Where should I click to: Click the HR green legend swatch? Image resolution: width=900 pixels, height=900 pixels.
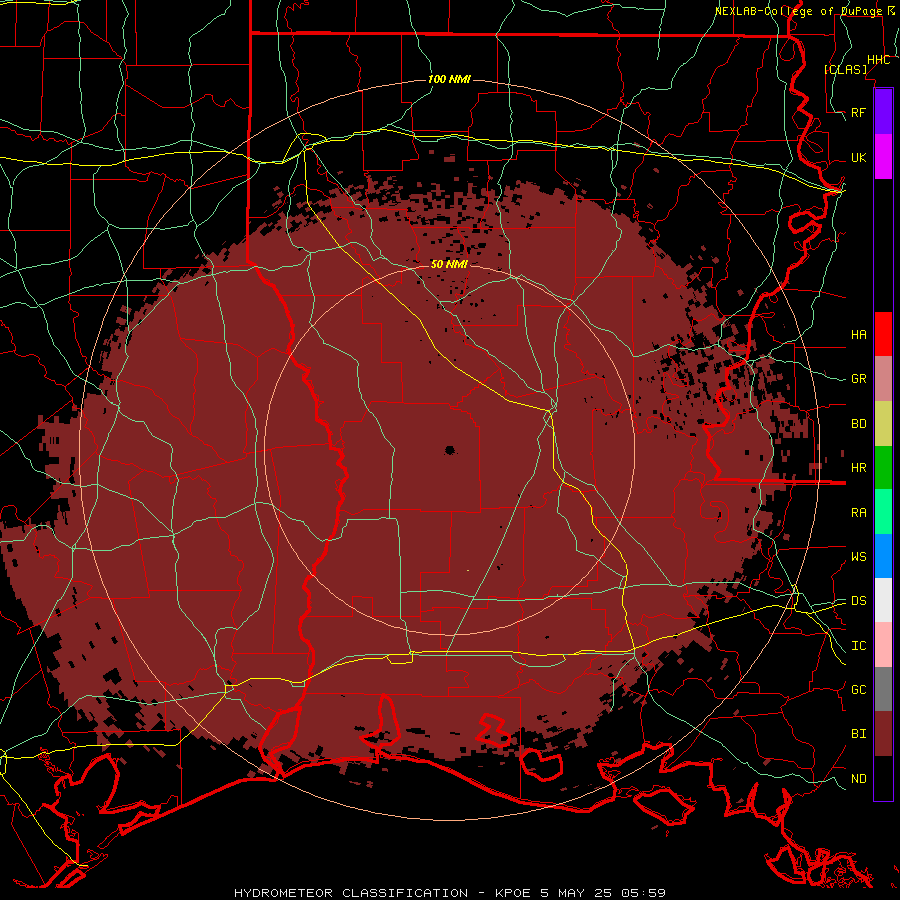tap(883, 468)
